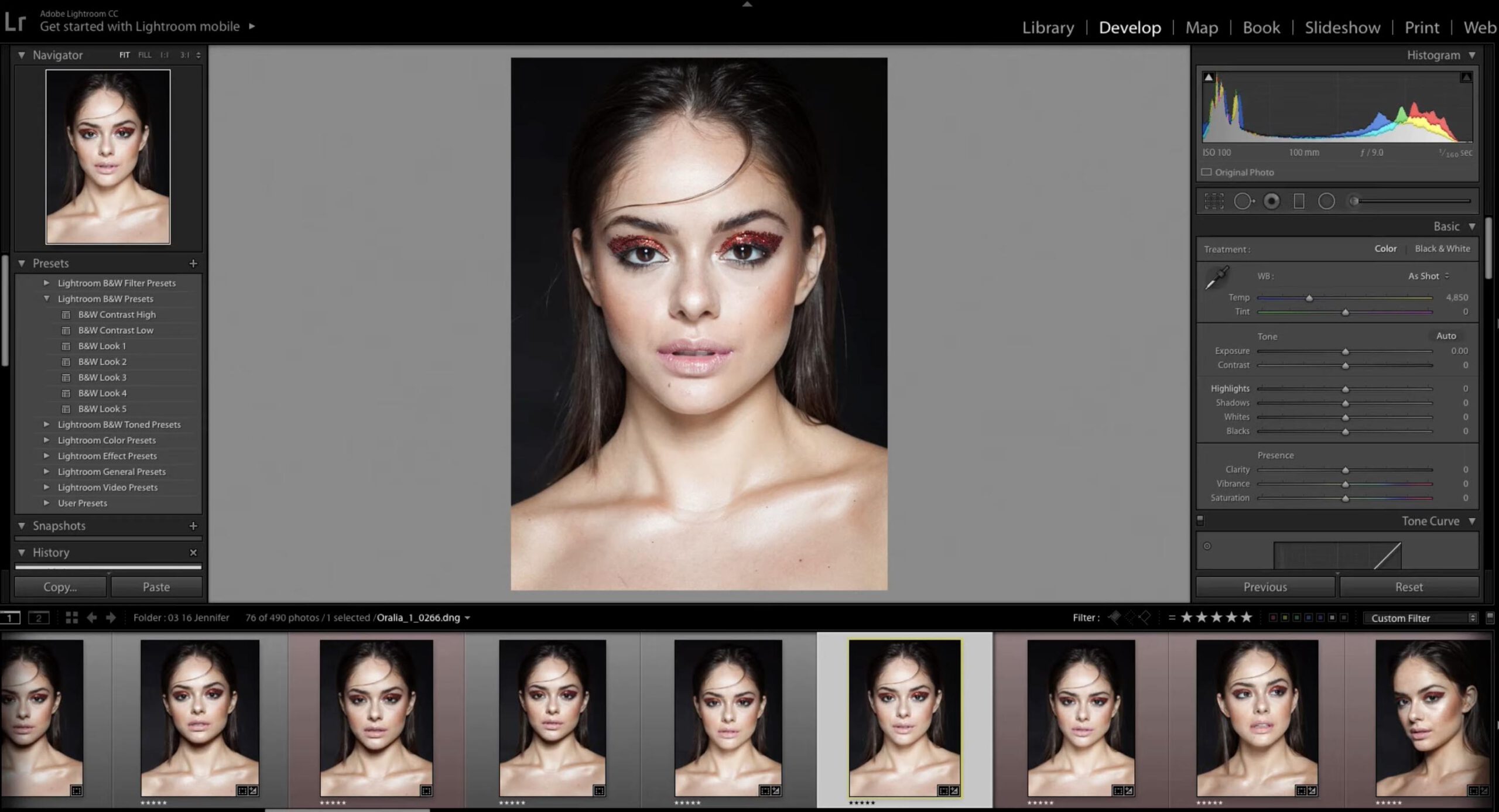Click the Reset button

pos(1408,587)
